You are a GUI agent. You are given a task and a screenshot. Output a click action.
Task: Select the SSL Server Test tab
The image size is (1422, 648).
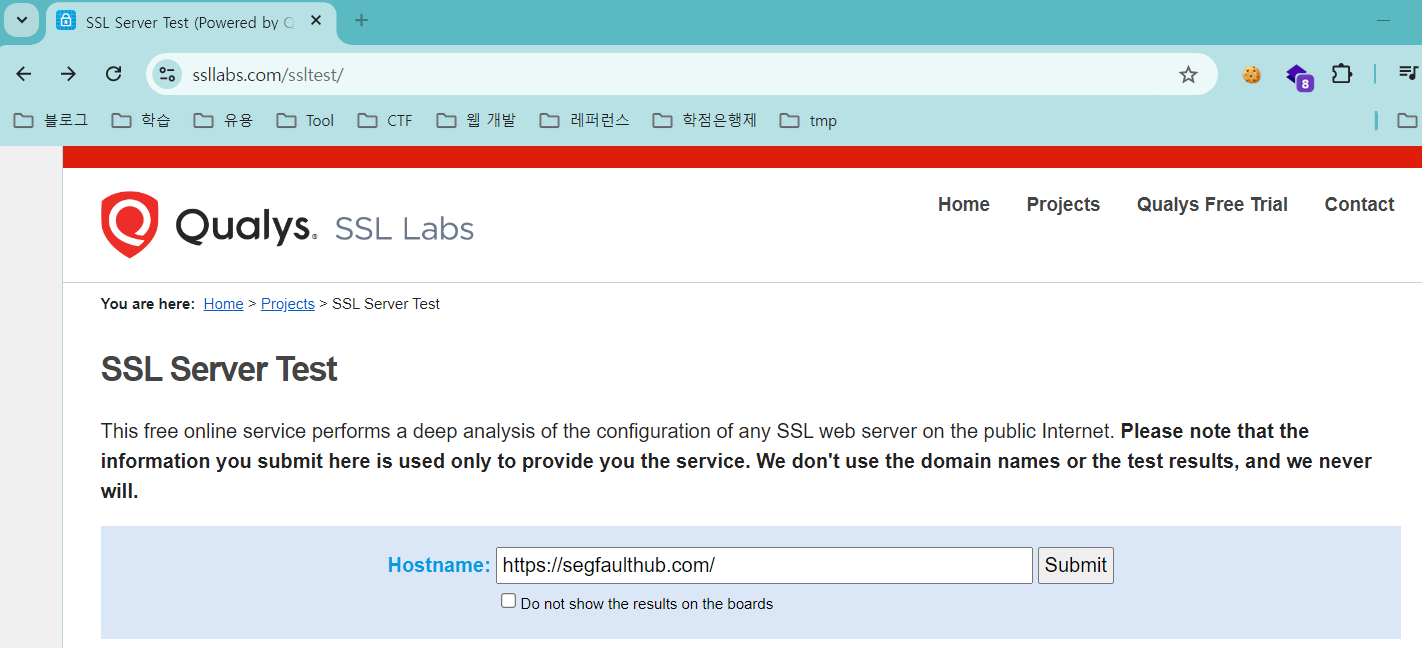coord(190,22)
